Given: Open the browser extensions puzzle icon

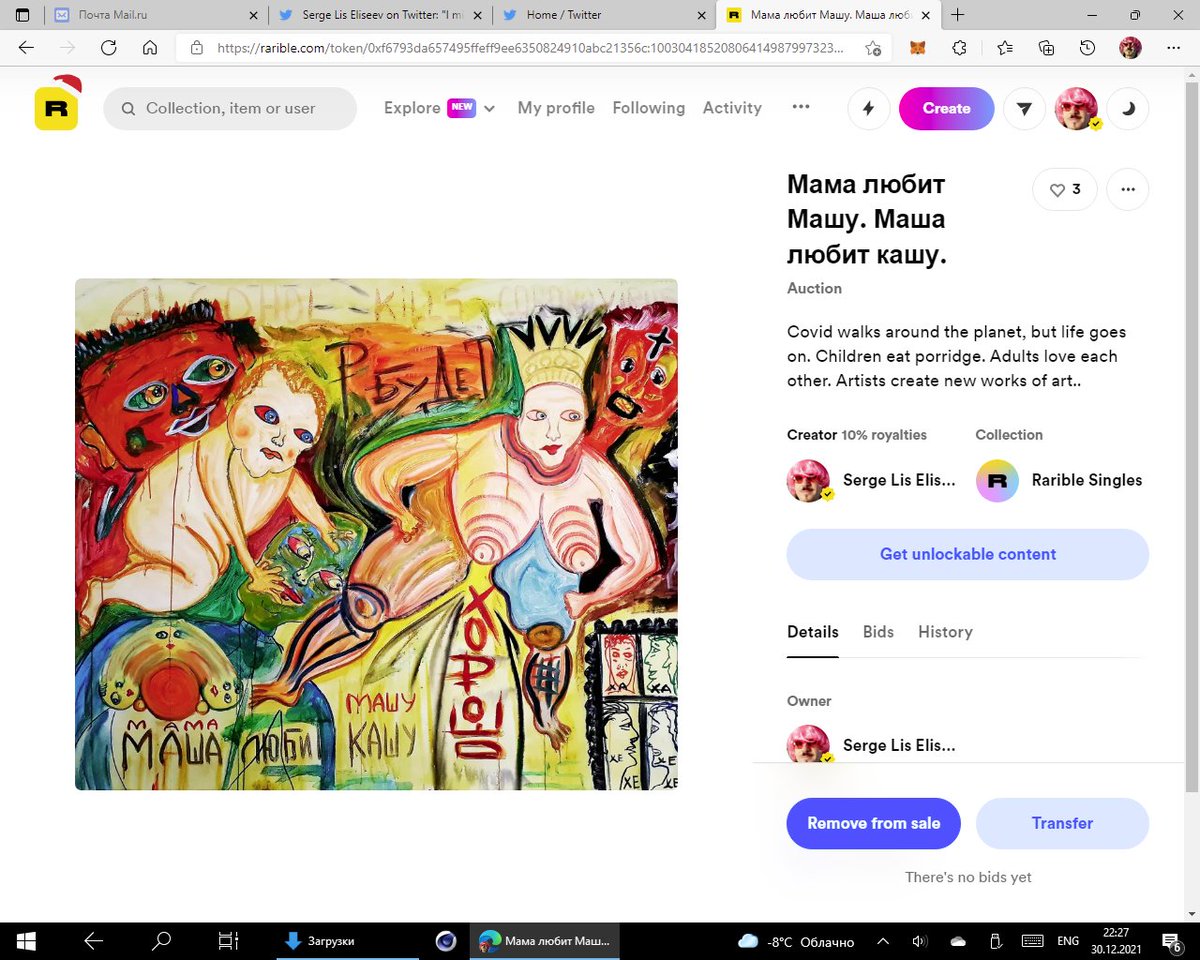Looking at the screenshot, I should [x=959, y=47].
